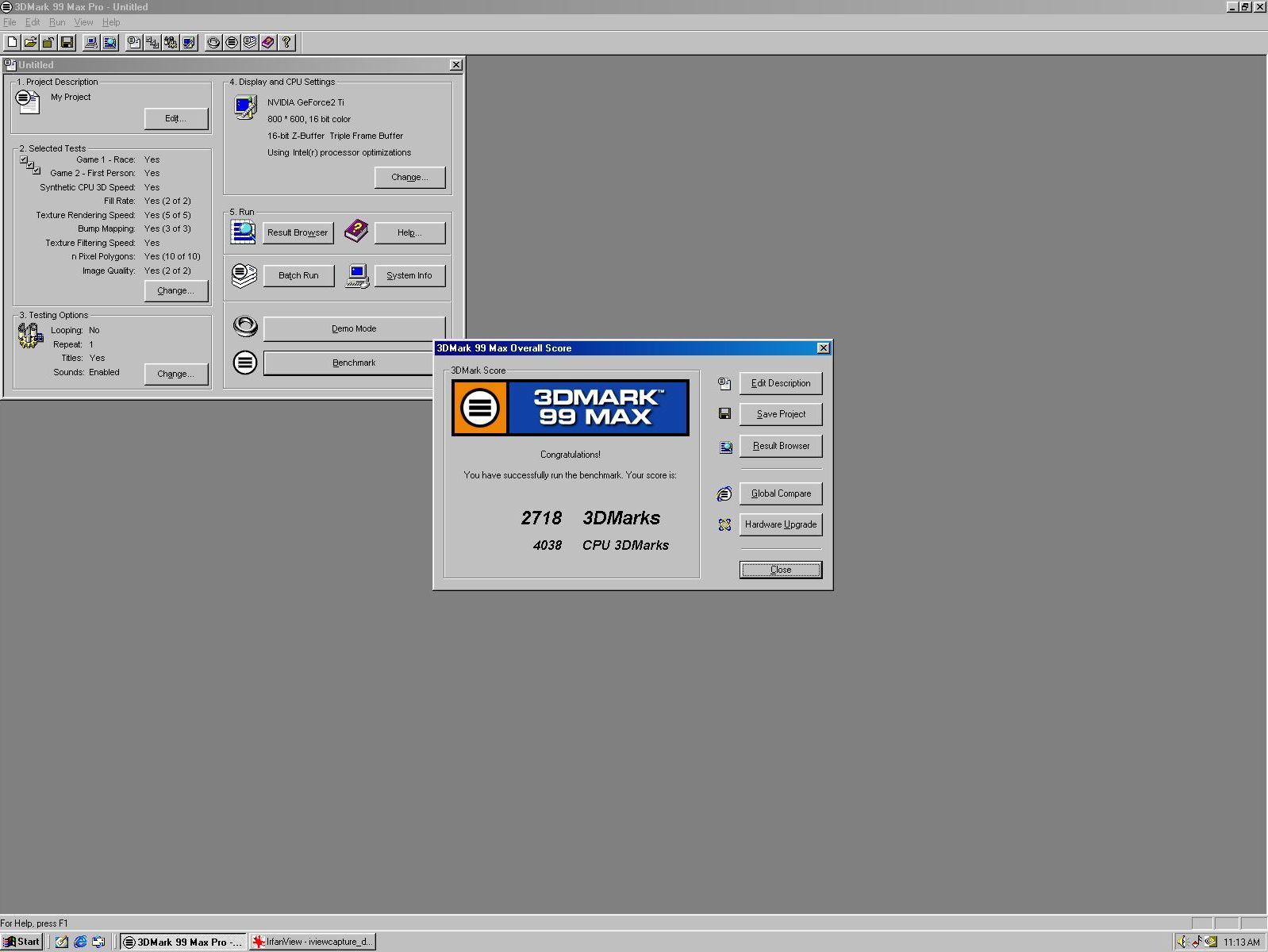Screen dimensions: 1268x952
Task: Click the 2718 3DMarks score text
Action: pos(590,518)
